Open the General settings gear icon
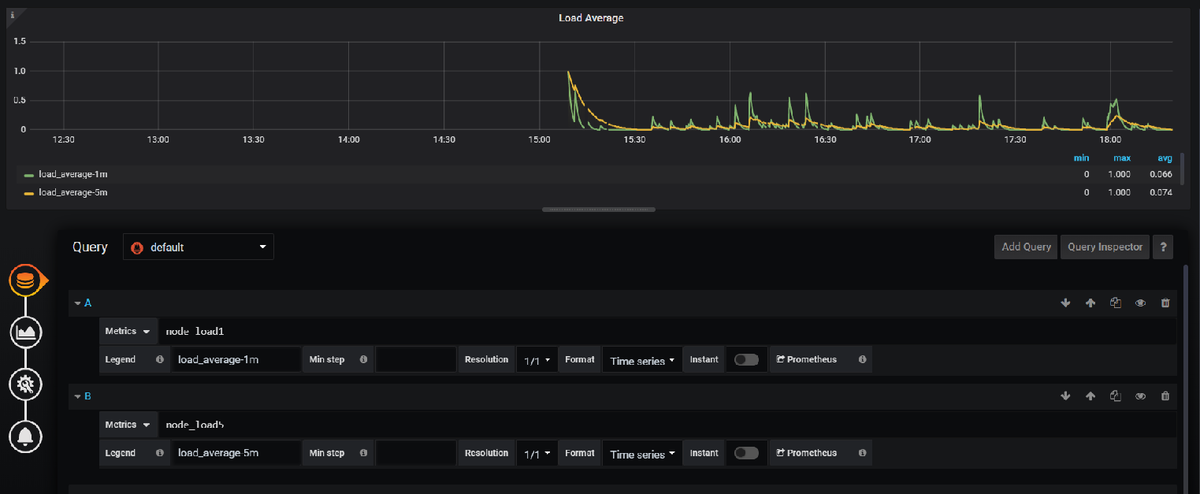This screenshot has height=494, width=1200. (24, 384)
